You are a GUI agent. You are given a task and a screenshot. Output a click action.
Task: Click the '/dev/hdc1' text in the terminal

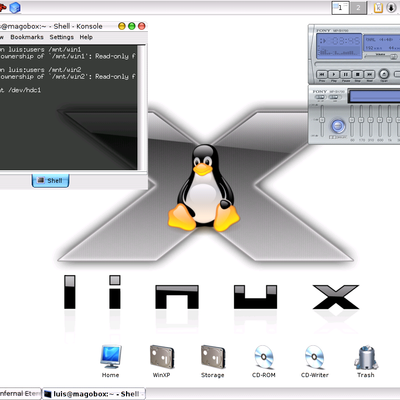(x=24, y=90)
